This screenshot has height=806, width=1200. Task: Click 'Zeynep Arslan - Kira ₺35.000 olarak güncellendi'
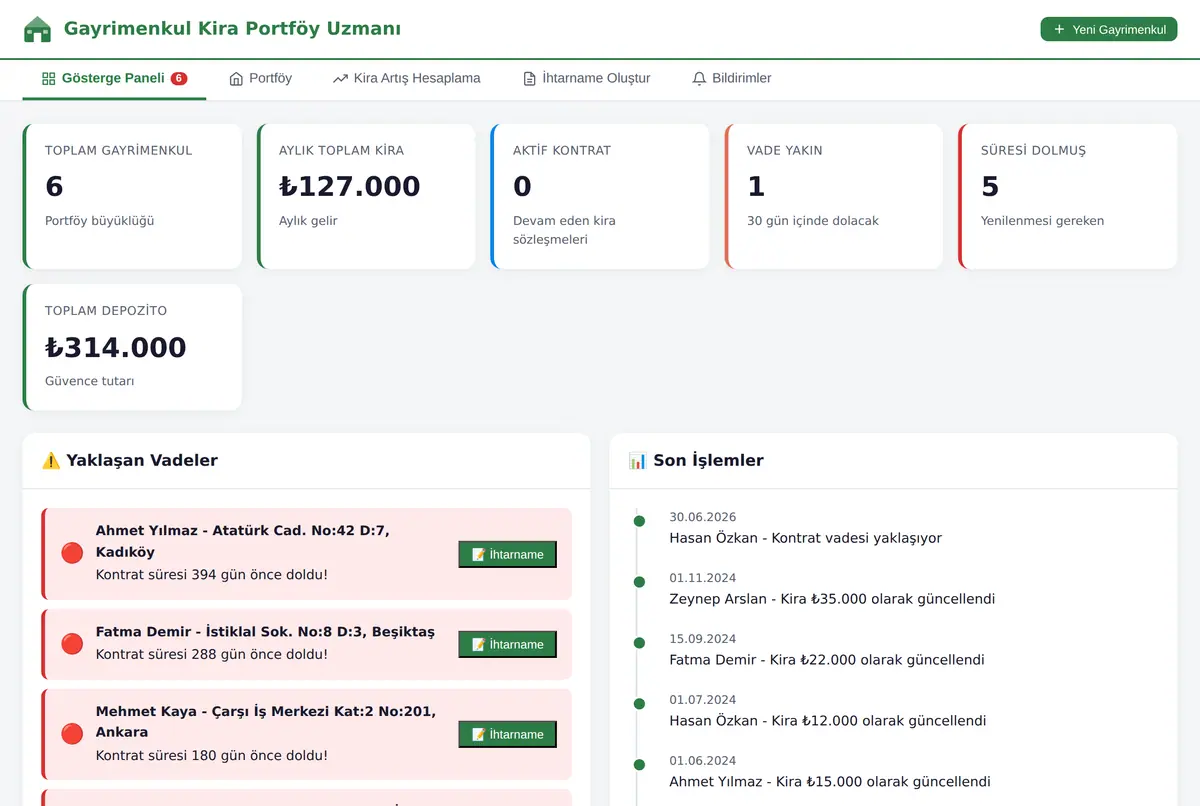tap(832, 599)
